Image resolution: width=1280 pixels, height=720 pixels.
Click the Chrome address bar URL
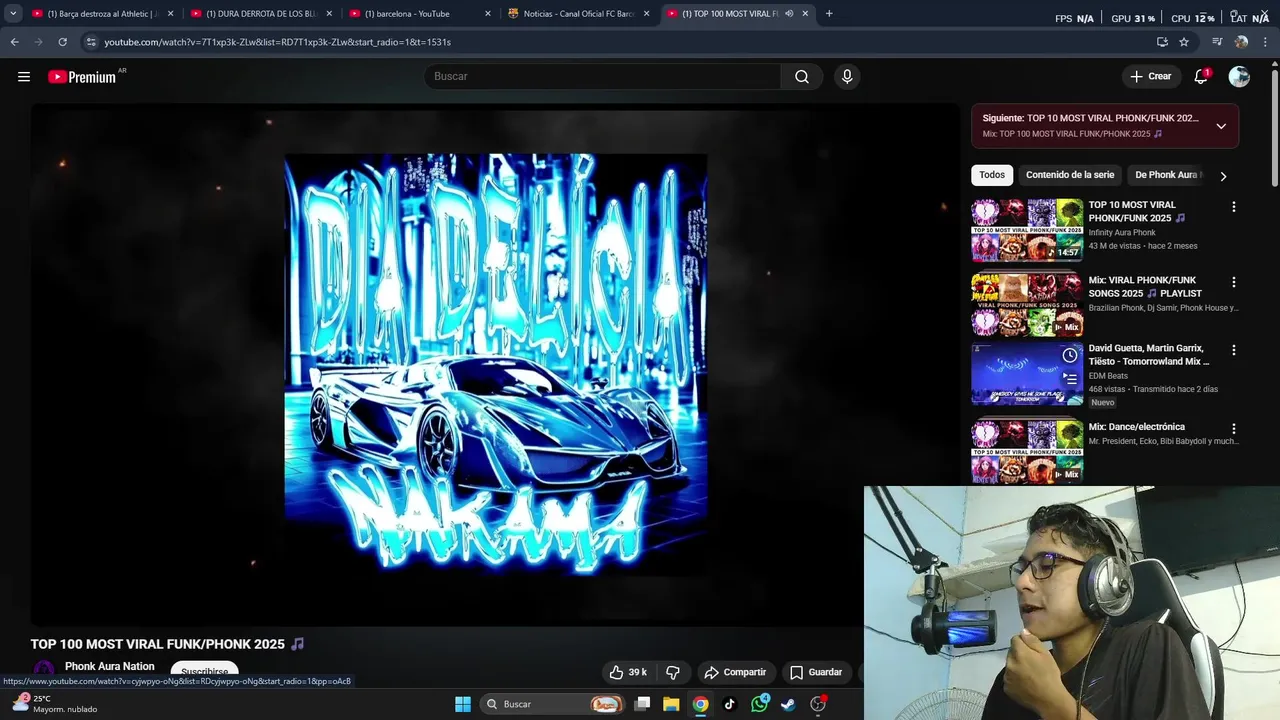pos(278,42)
